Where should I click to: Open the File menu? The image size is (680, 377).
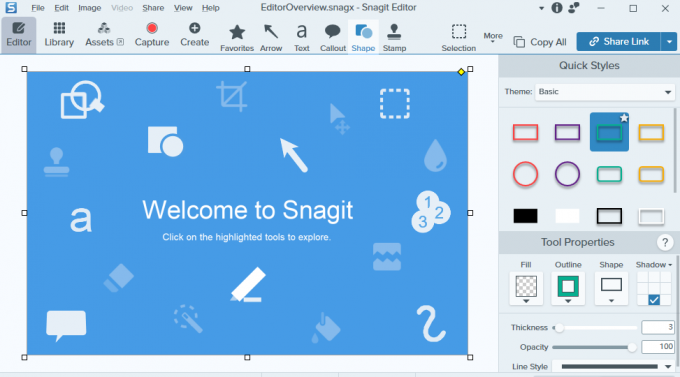38,8
